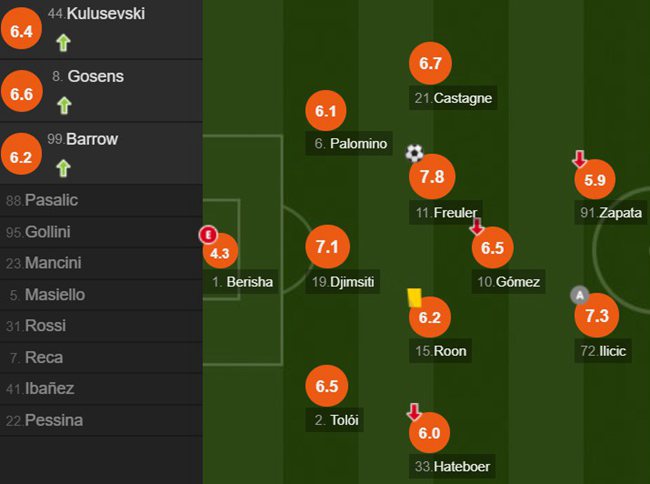
Task: Open Djimsiti's 7.1 rating circle
Action: (327, 247)
